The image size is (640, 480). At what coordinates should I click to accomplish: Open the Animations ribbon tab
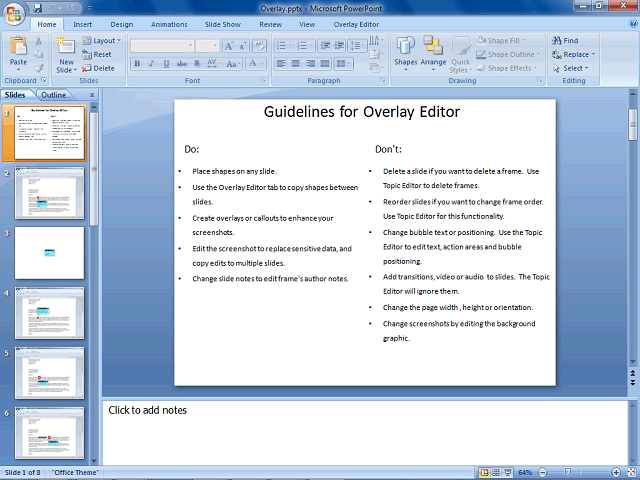coord(169,24)
